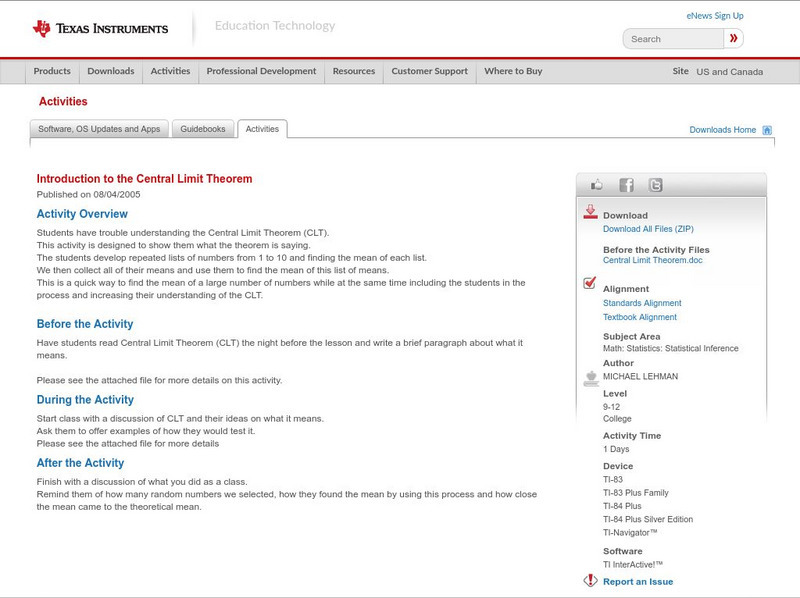Open the Products menu

(x=52, y=71)
